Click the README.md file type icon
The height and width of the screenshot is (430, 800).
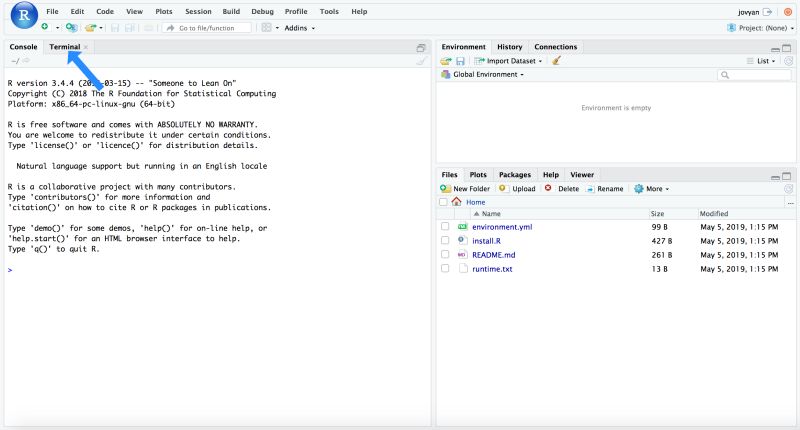point(463,255)
